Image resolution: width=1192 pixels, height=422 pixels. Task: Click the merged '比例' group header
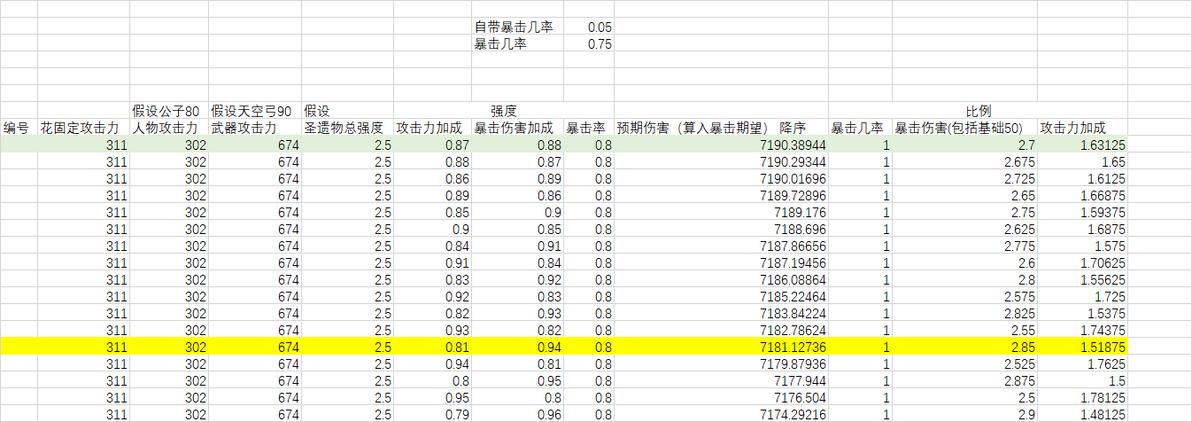[x=978, y=110]
